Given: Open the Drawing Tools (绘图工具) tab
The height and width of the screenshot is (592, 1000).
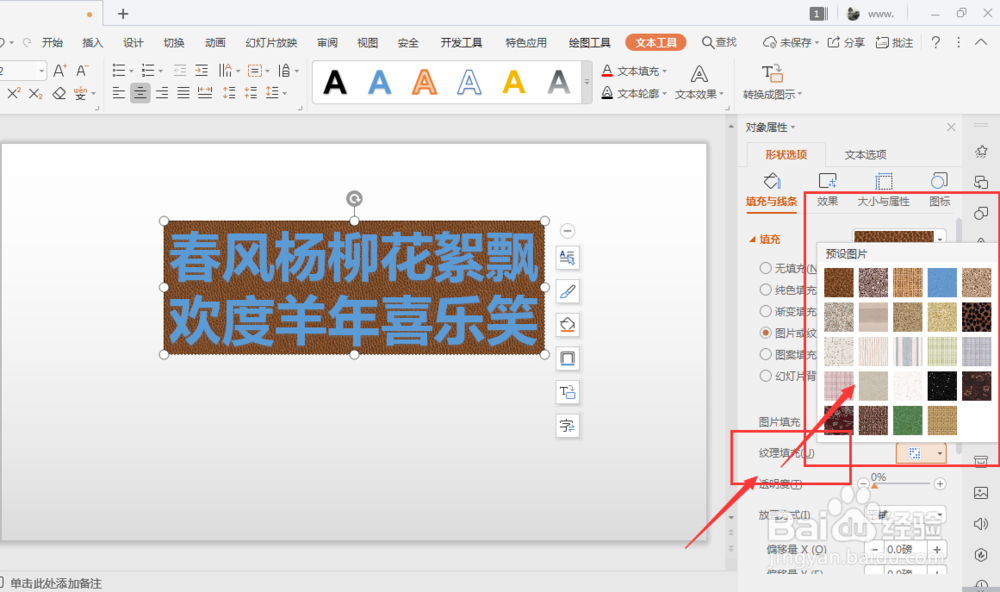Looking at the screenshot, I should click(x=589, y=43).
